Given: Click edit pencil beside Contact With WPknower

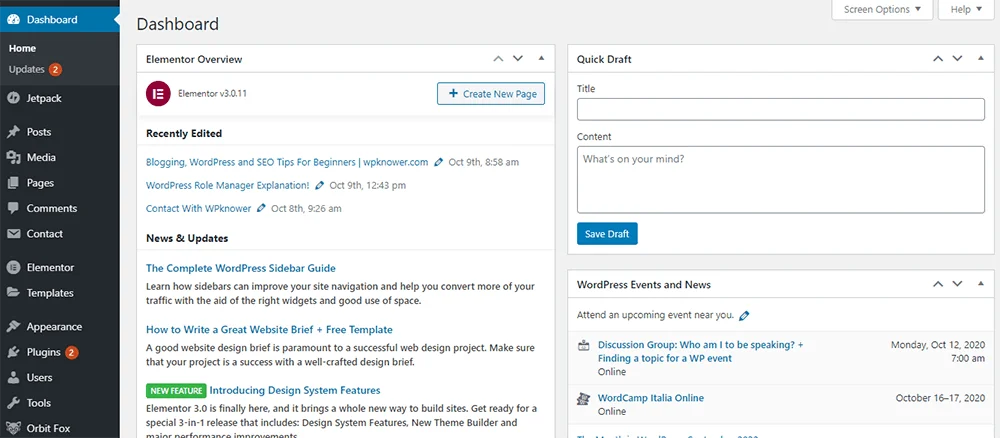Looking at the screenshot, I should (261, 208).
